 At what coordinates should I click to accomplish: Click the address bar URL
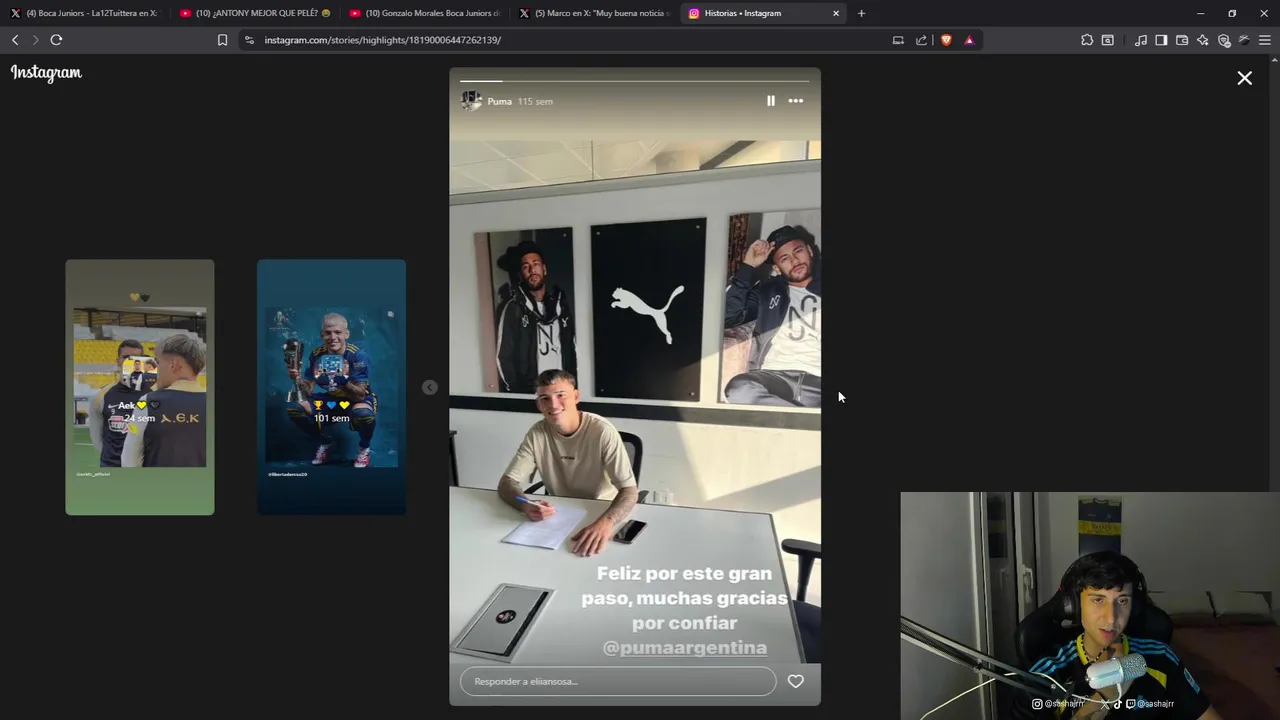pos(383,40)
